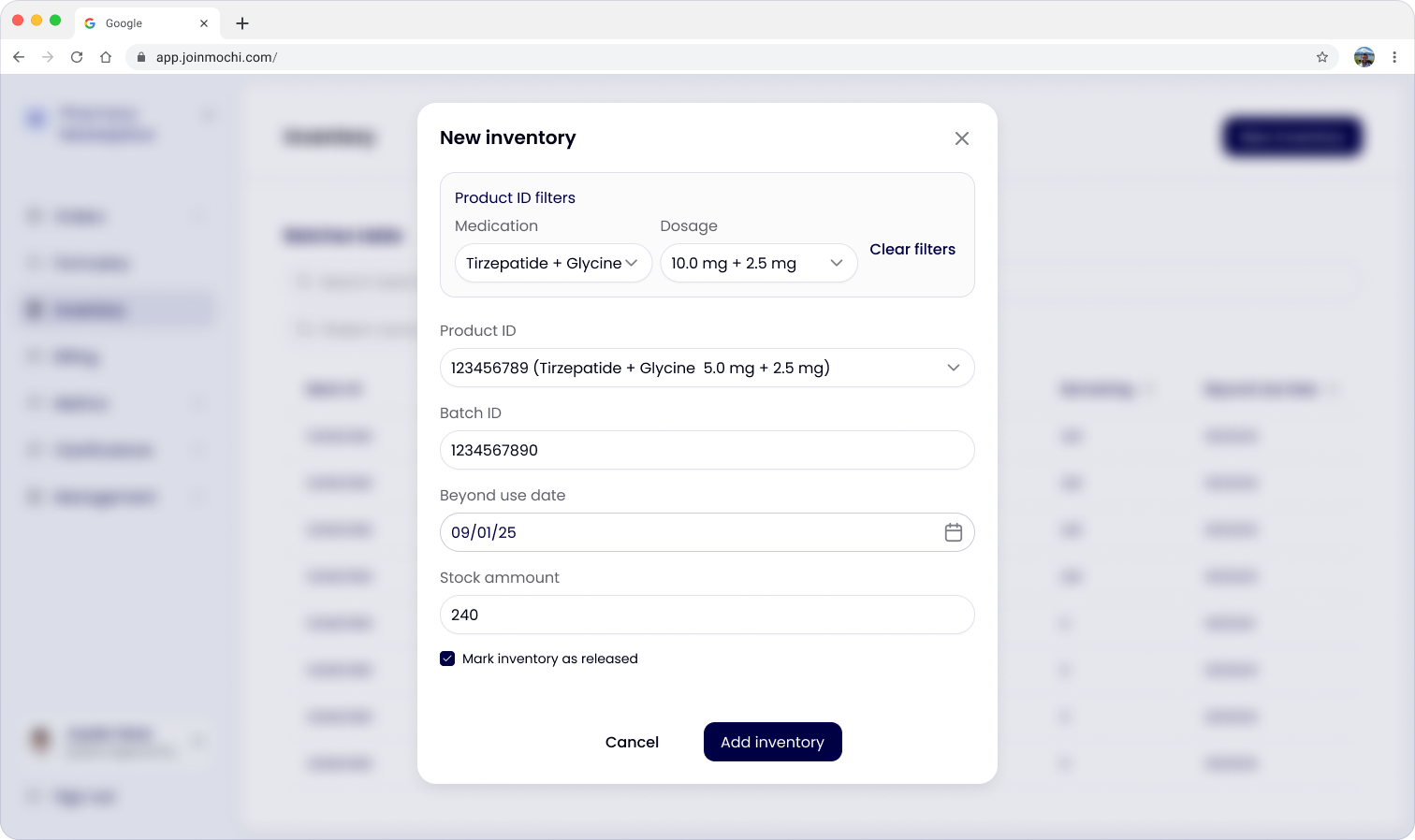Screen dimensions: 1415x840
Task: Reload the current page
Action: pyautogui.click(x=77, y=57)
